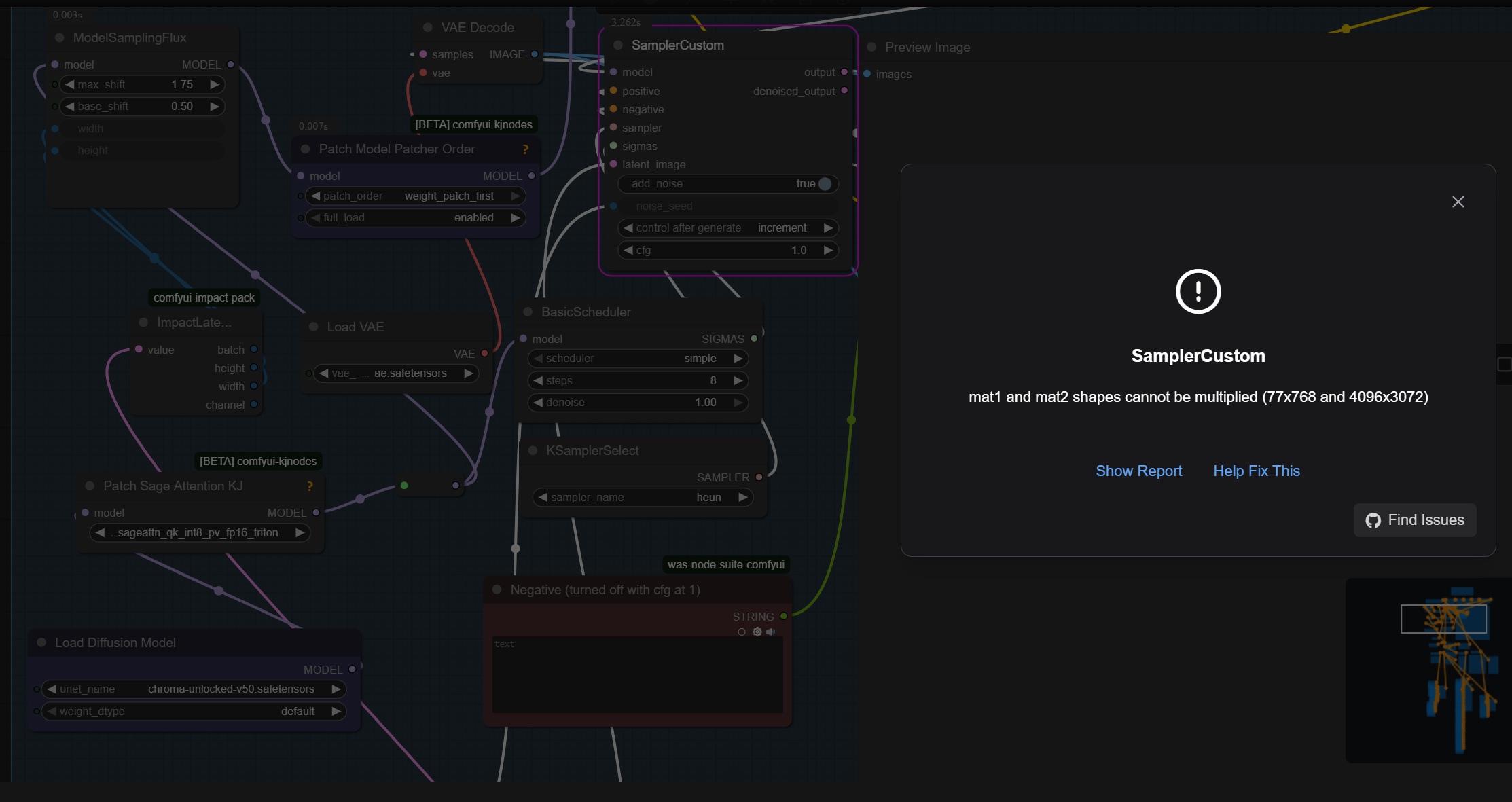Collapse the Load Diffusion Model node dot
This screenshot has height=802, width=1512.
coord(41,642)
